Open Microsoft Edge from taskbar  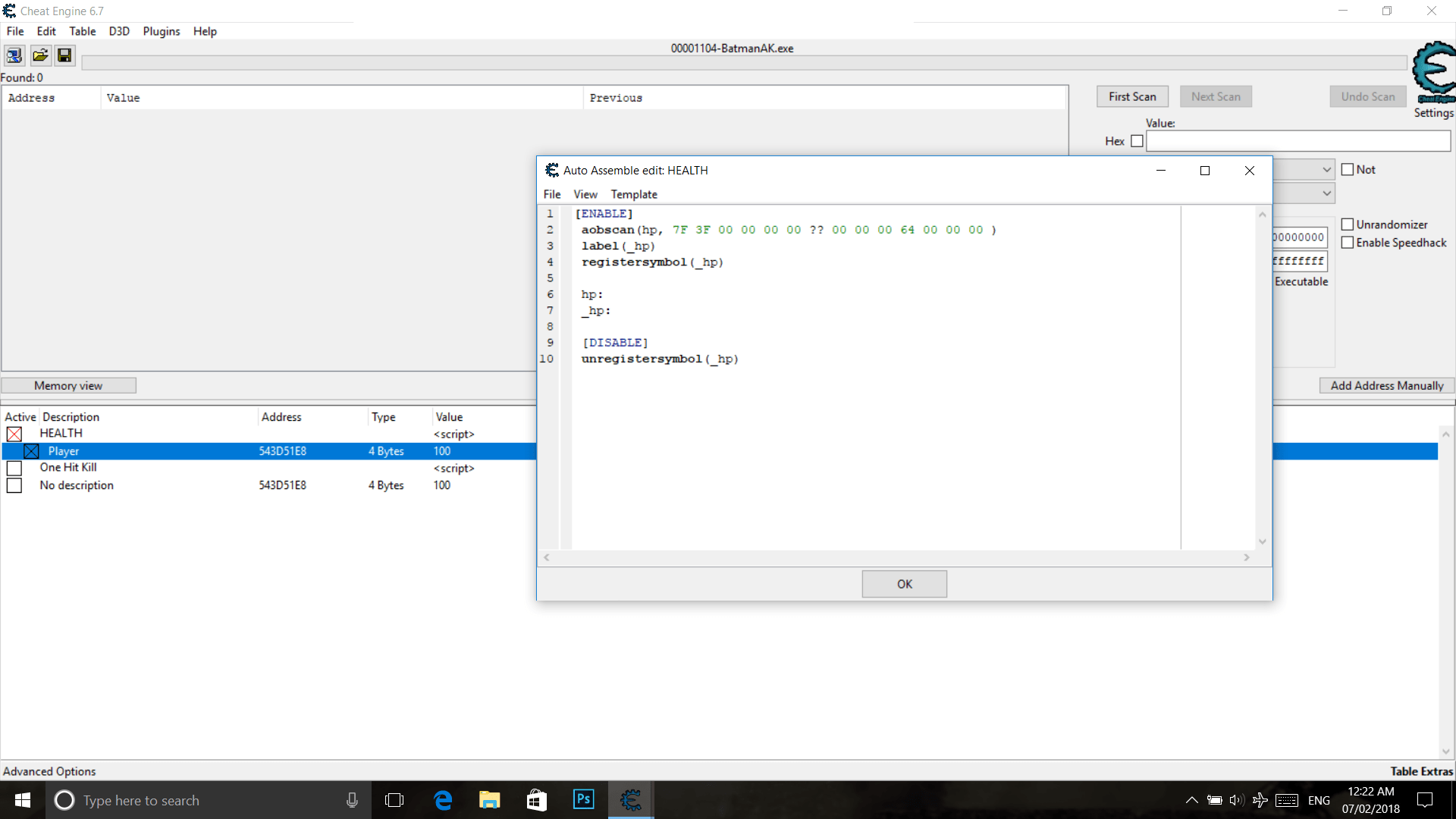(x=443, y=799)
